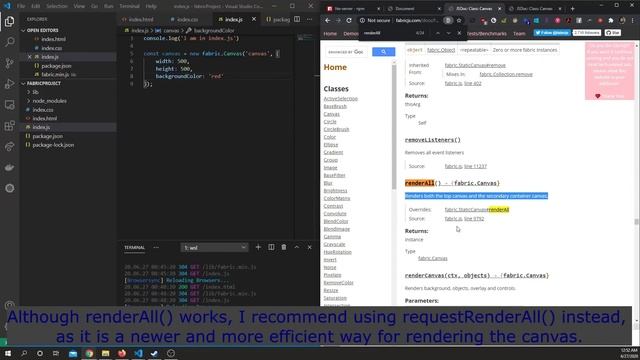
Task: Select the terminal shell dropdown '1: wsl'
Action: coord(214,248)
